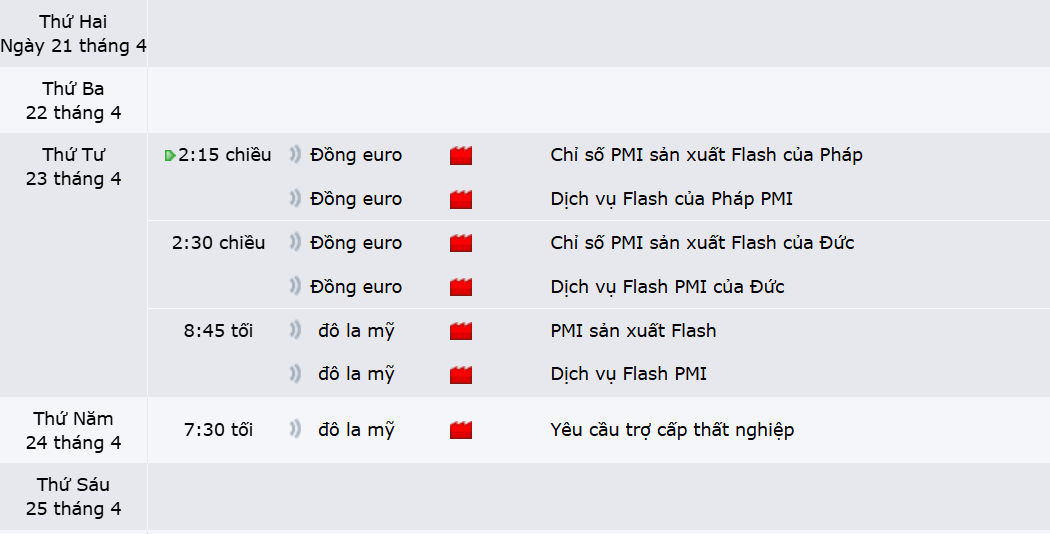This screenshot has height=534, width=1050.
Task: Open the event Chỉ số PMI sản xuất Flash của Đức
Action: [702, 243]
